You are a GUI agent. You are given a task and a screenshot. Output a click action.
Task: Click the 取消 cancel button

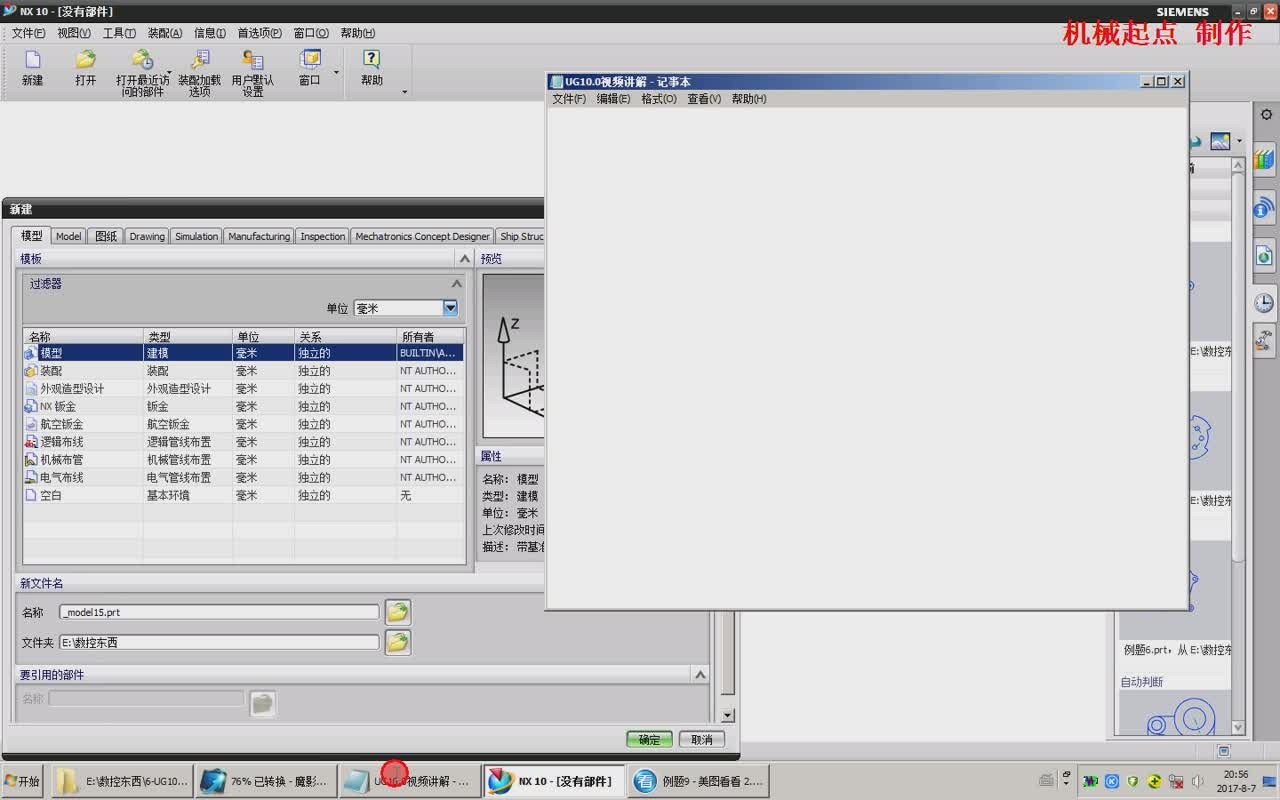click(x=702, y=739)
